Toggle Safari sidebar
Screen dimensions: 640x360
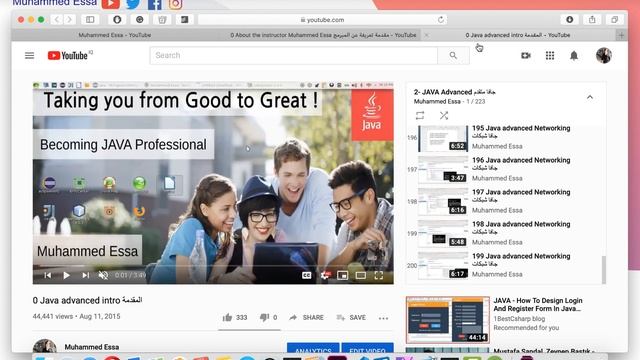tap(90, 20)
